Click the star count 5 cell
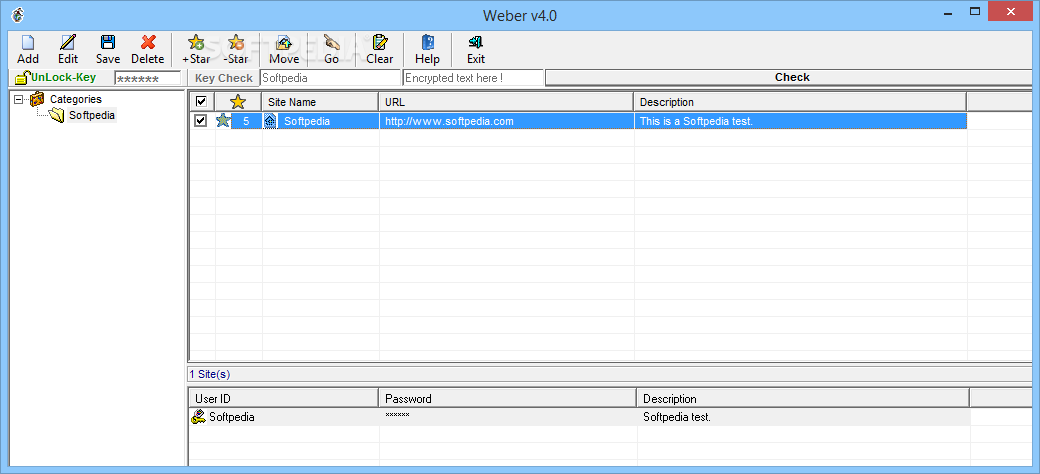 [246, 121]
